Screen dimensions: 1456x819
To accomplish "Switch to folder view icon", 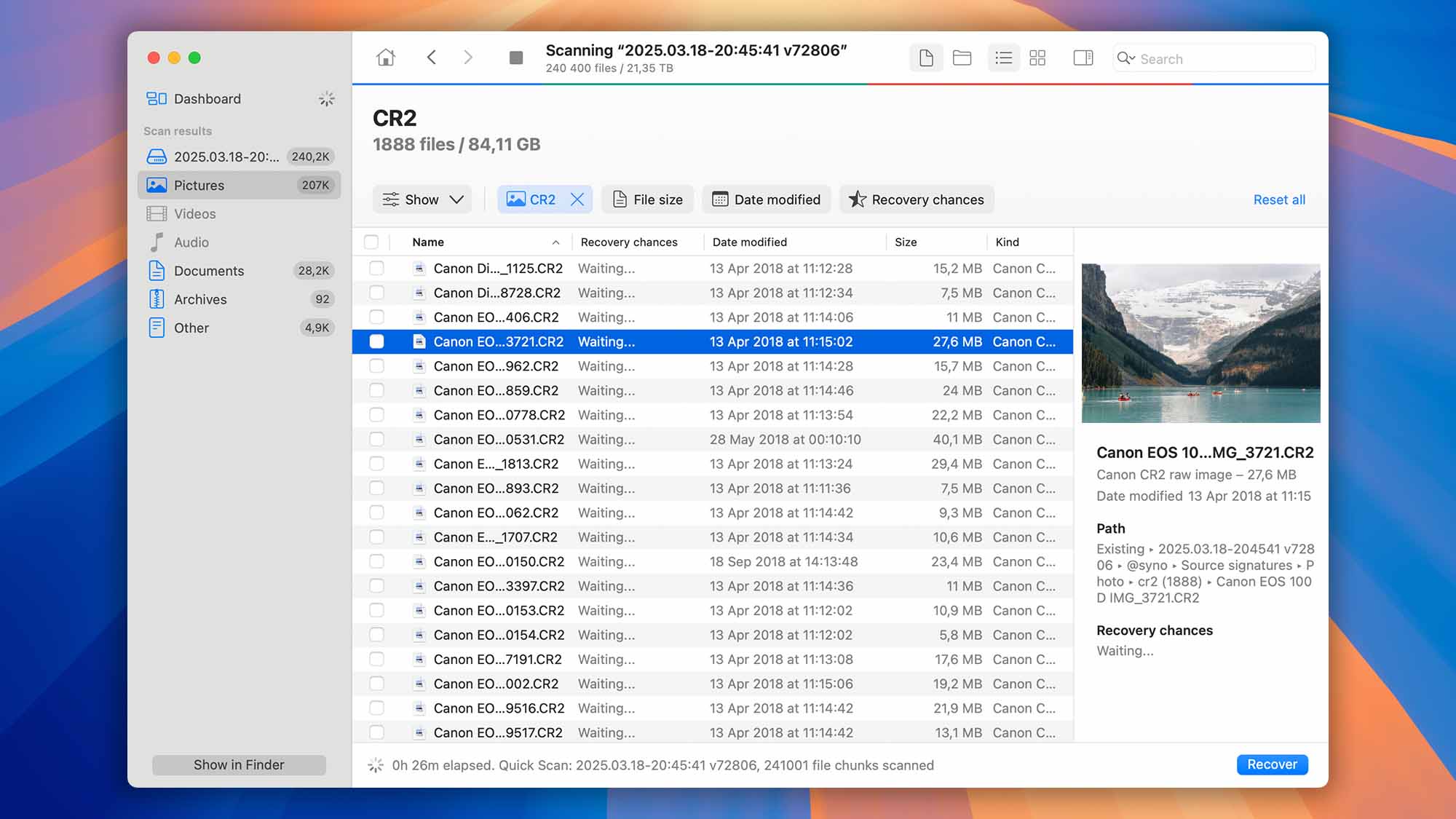I will 962,58.
